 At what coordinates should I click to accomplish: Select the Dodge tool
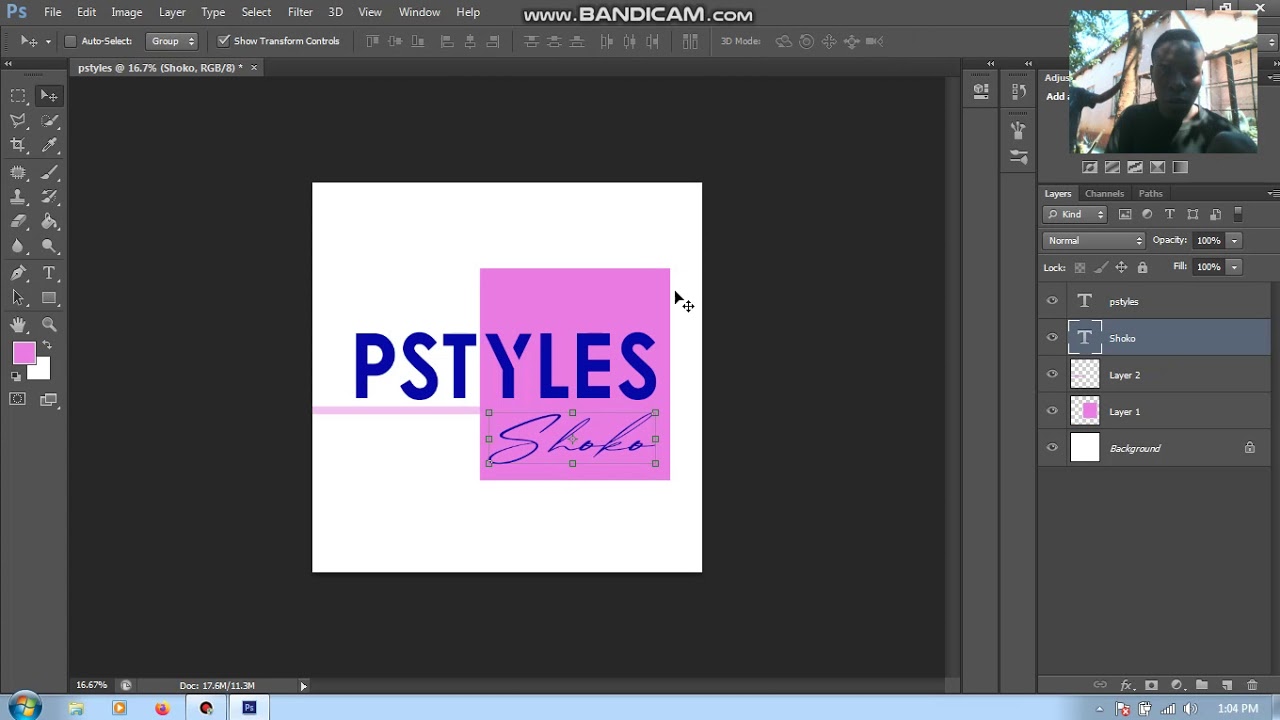point(49,247)
